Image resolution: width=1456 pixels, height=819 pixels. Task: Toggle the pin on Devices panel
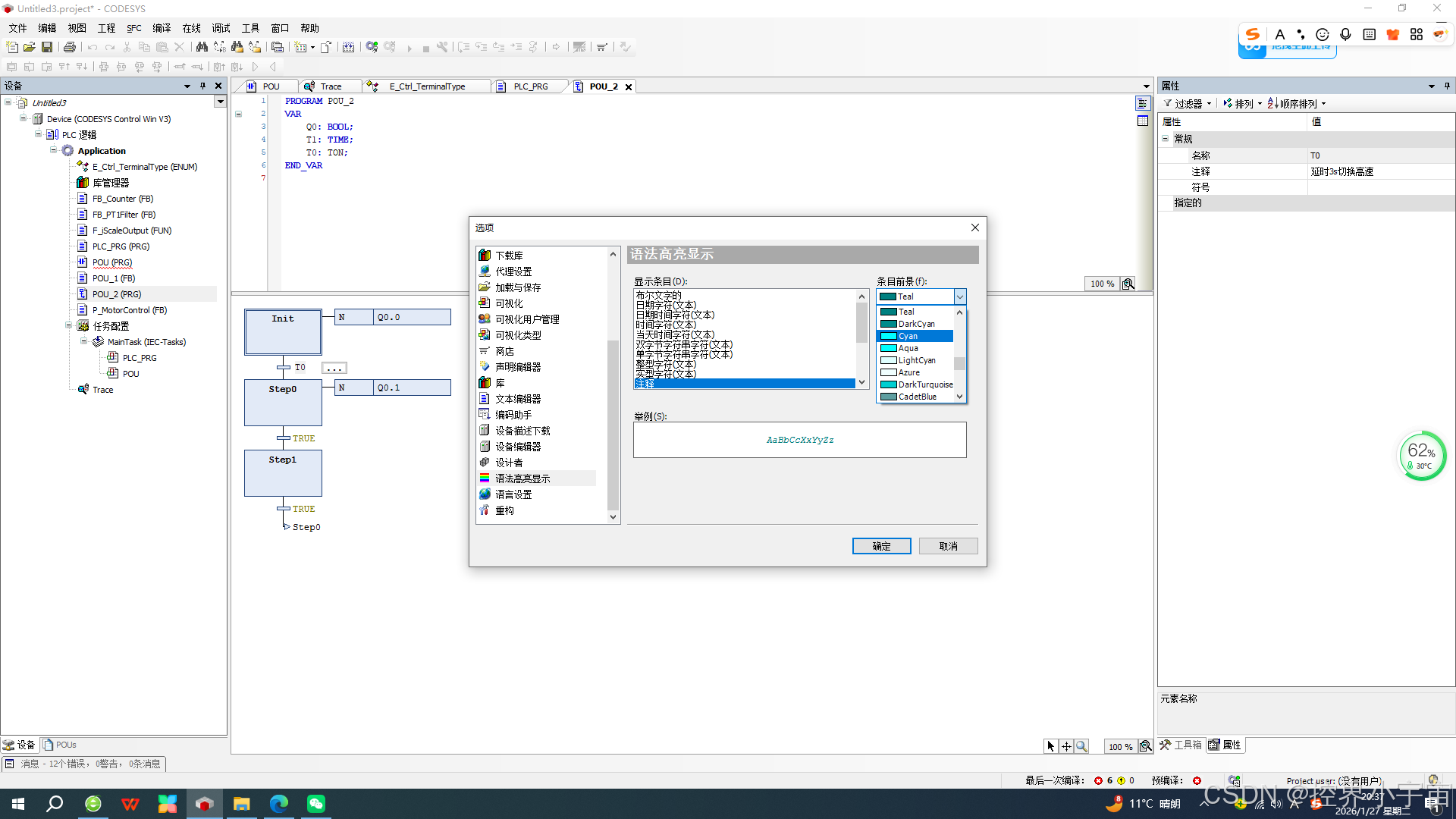point(202,86)
